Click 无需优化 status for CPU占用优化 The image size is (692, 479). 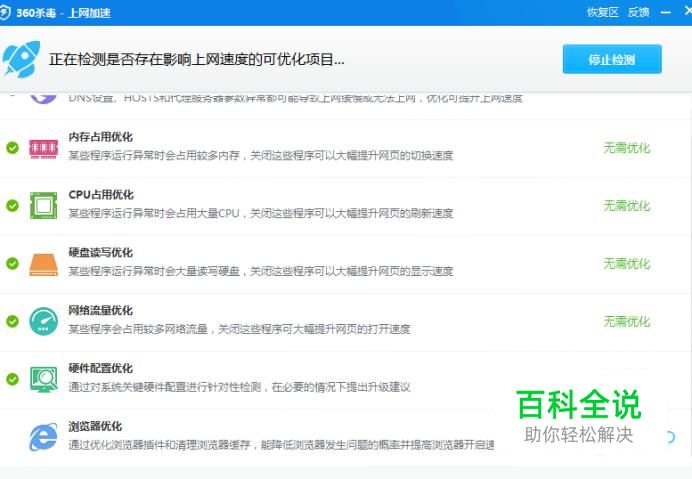(x=627, y=206)
